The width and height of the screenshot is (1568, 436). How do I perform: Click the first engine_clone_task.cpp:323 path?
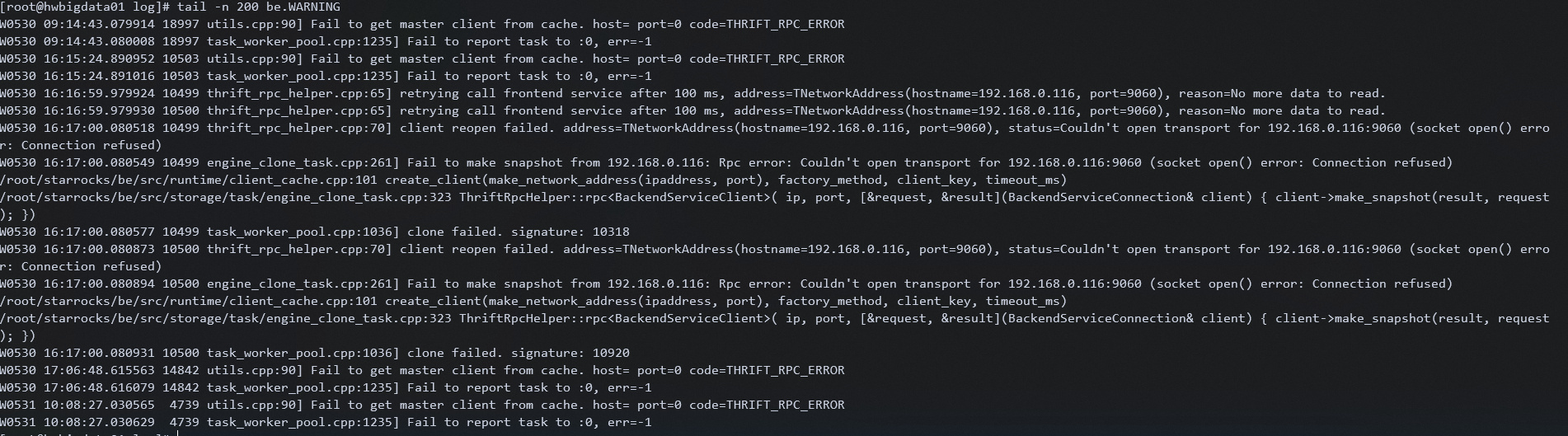[226, 197]
